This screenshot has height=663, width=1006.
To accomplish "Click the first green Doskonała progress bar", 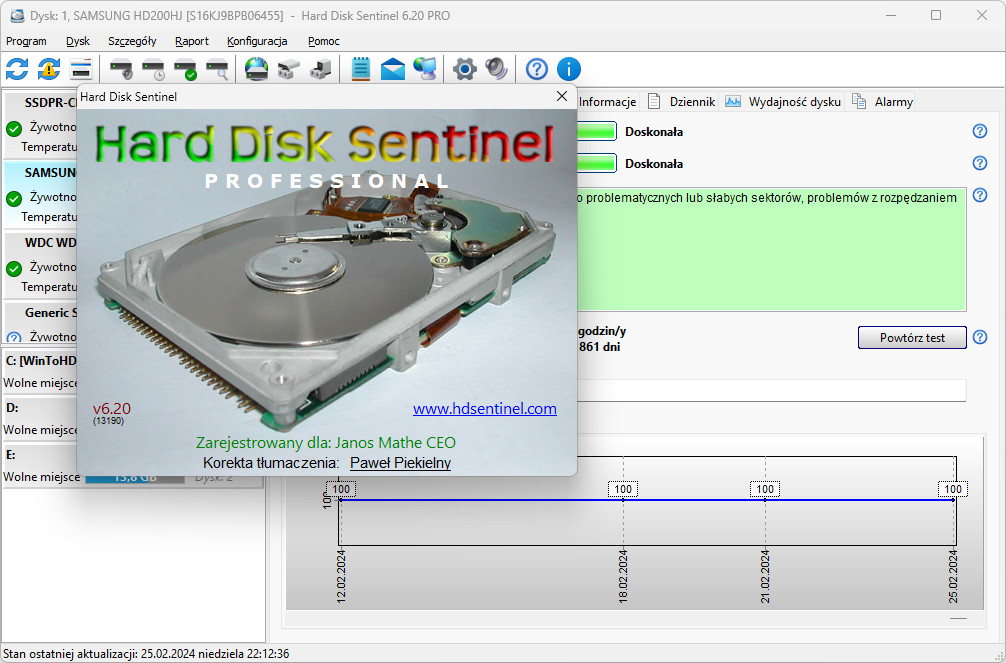I will coord(597,132).
